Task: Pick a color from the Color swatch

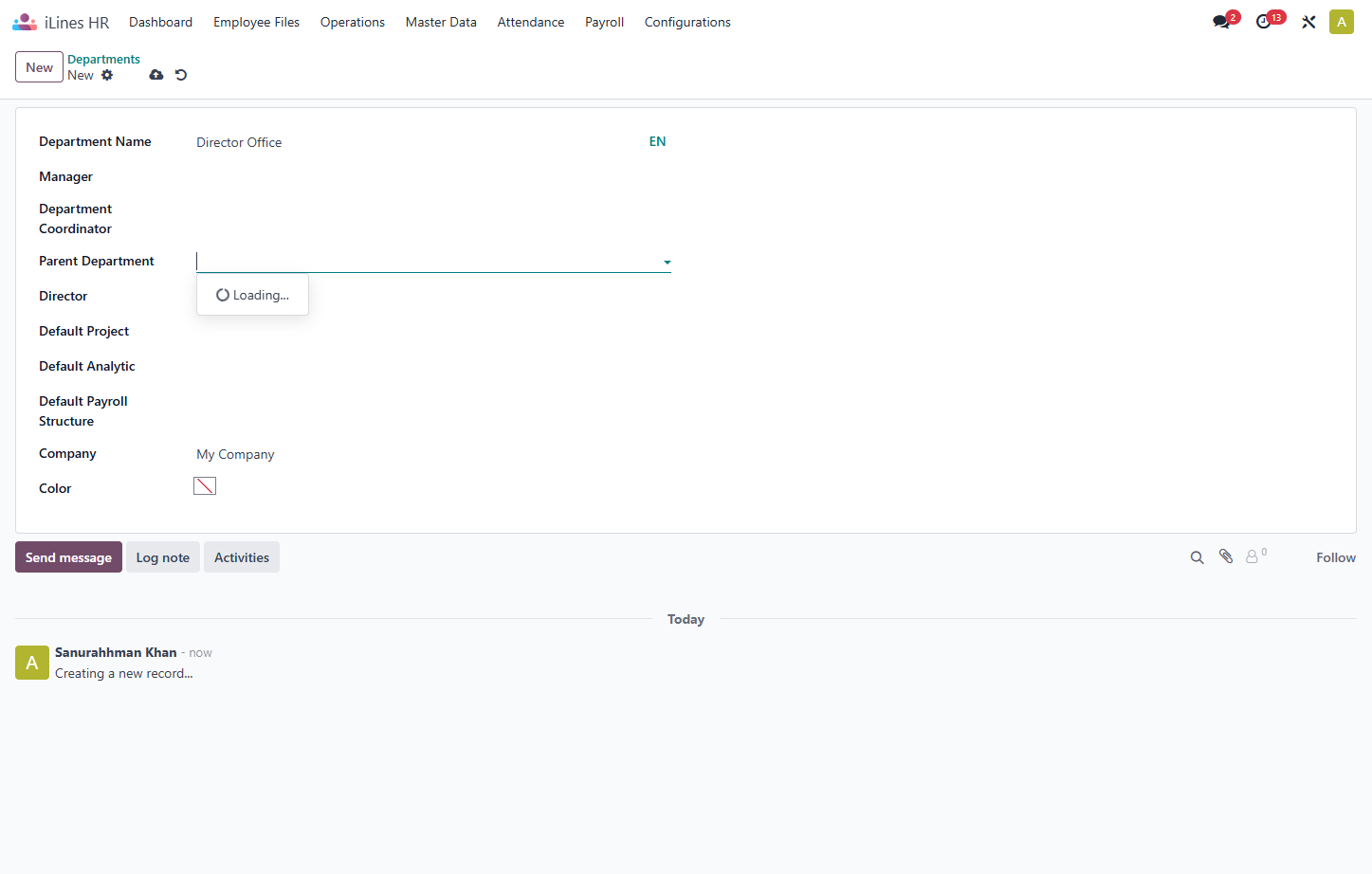Action: pos(205,486)
